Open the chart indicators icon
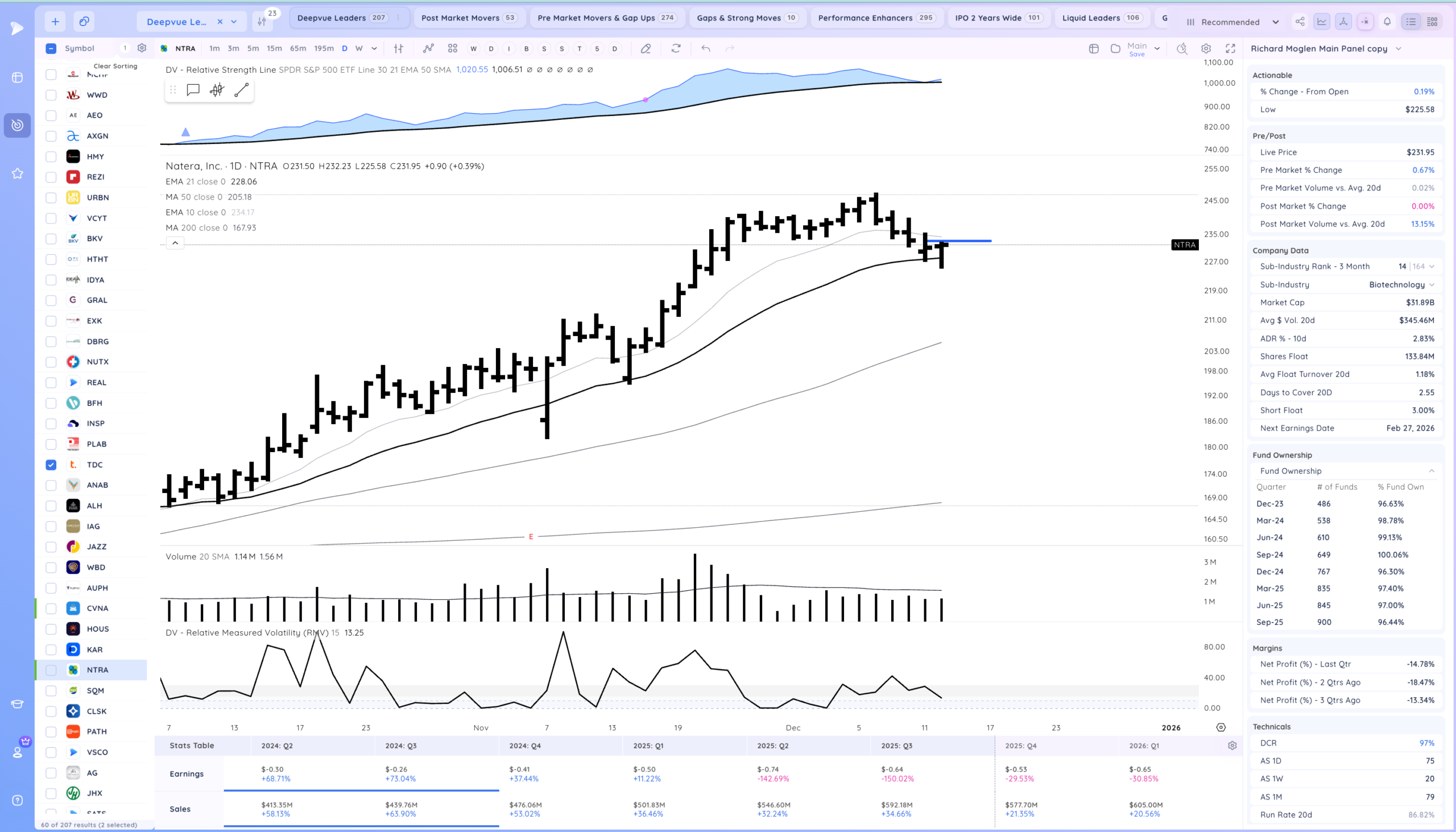The width and height of the screenshot is (1456, 832). click(x=428, y=48)
